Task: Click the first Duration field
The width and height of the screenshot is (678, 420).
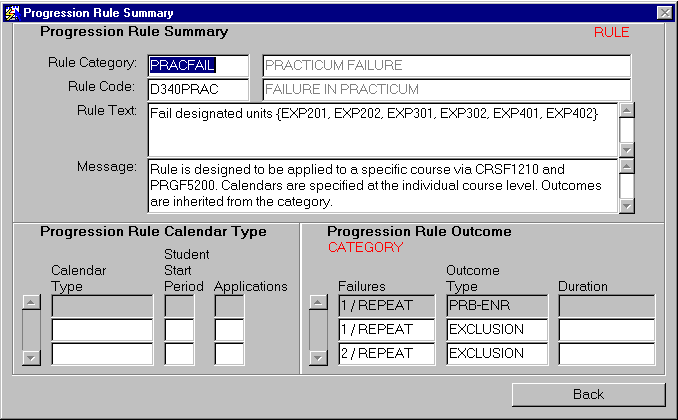Action: tap(606, 306)
